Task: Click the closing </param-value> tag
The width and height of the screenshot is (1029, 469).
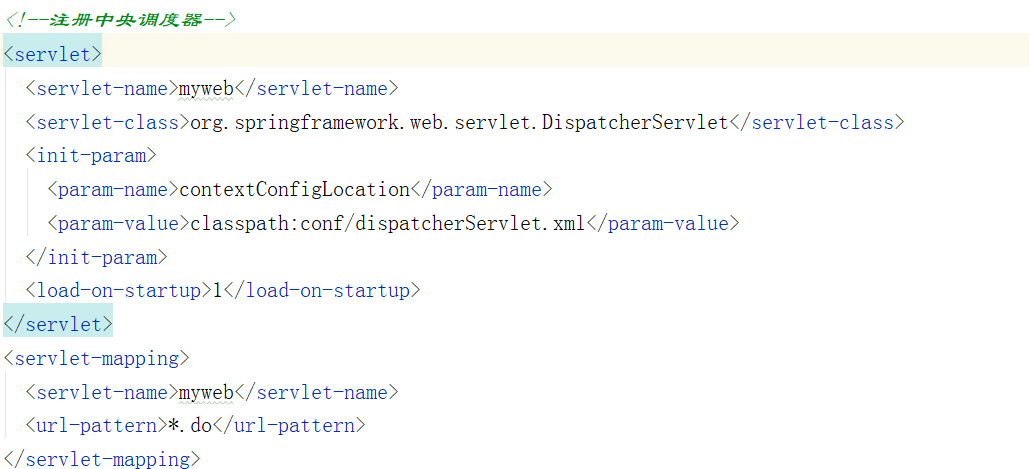Action: 663,224
